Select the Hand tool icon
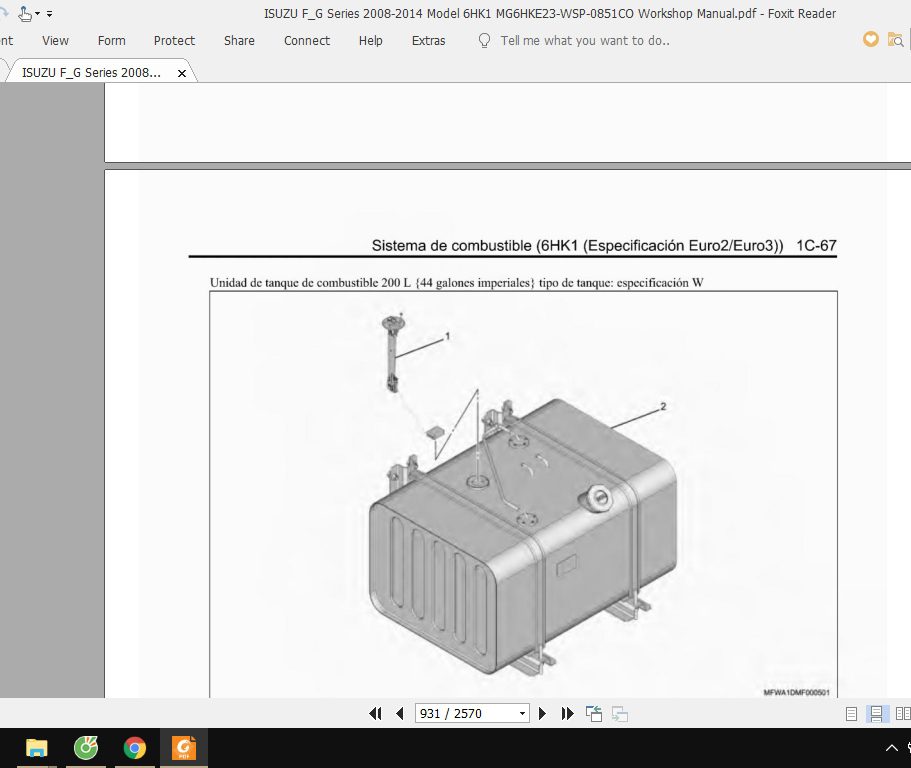 (24, 13)
